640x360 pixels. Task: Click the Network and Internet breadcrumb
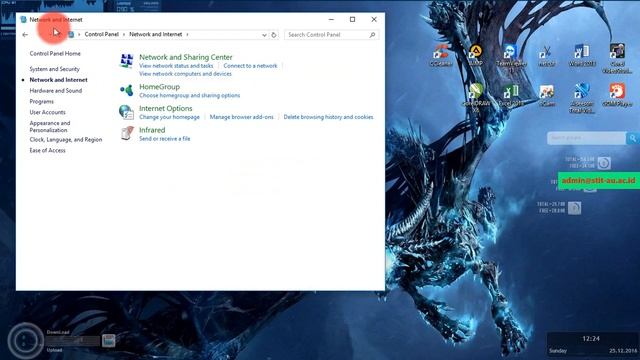156,34
